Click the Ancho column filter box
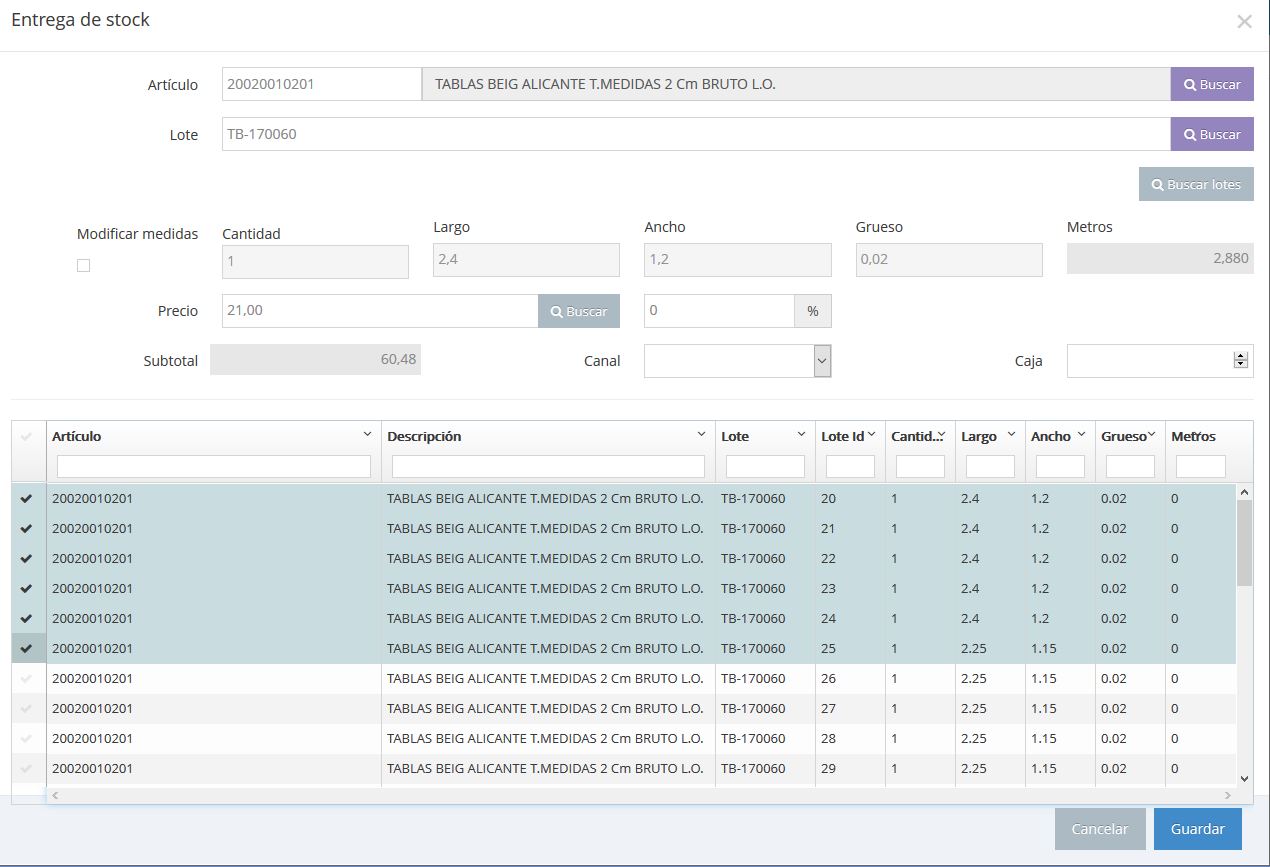 click(1060, 466)
